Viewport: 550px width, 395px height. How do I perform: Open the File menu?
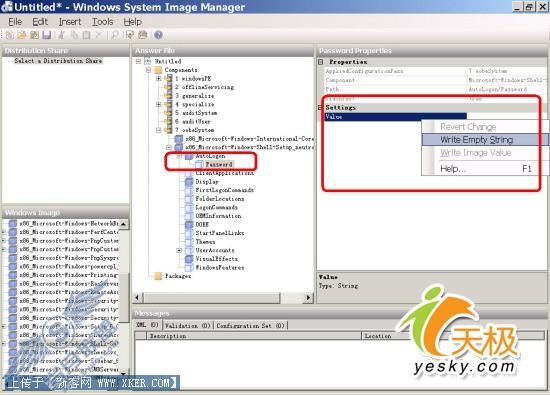[15, 22]
